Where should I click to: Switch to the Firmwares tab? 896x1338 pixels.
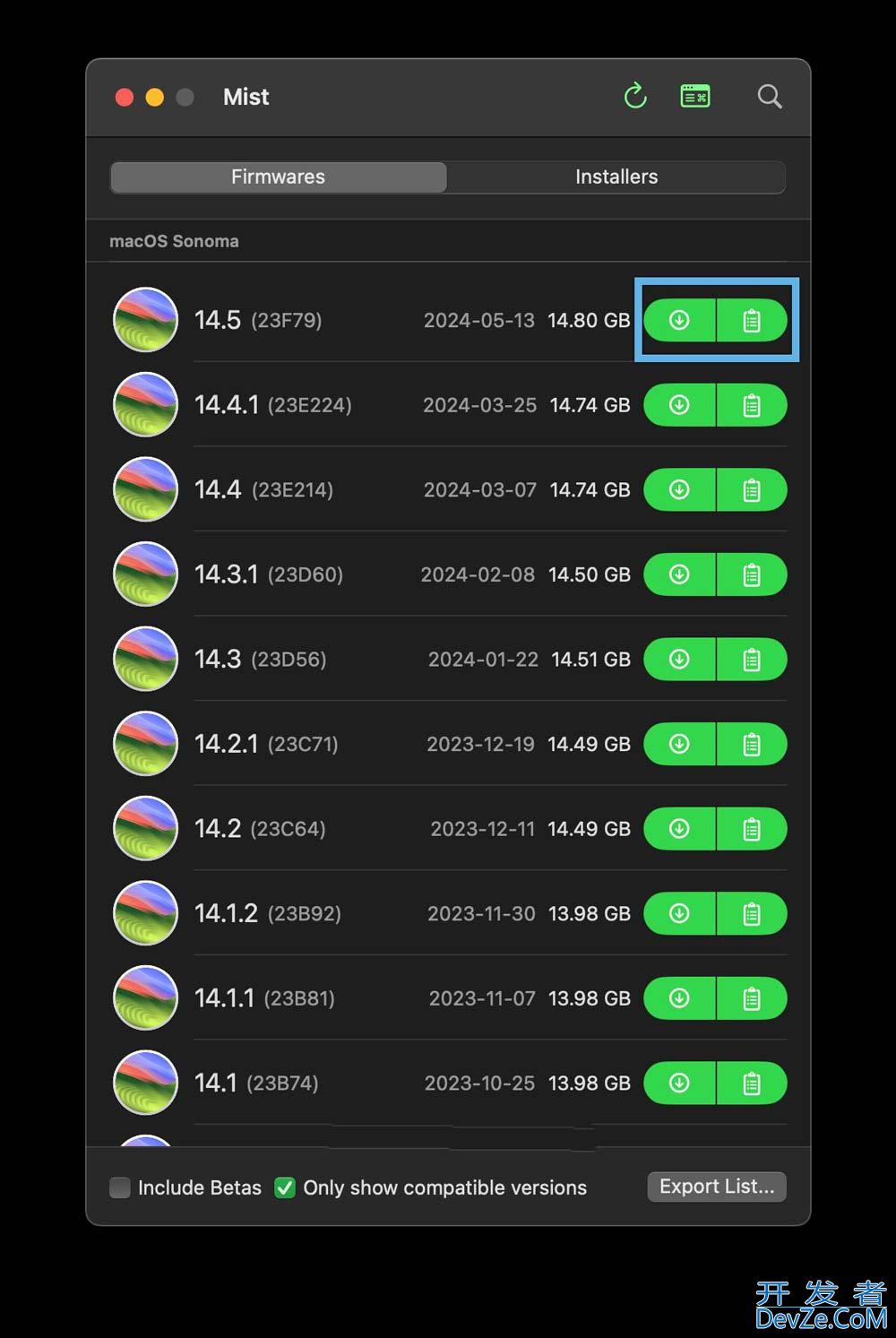(x=278, y=177)
